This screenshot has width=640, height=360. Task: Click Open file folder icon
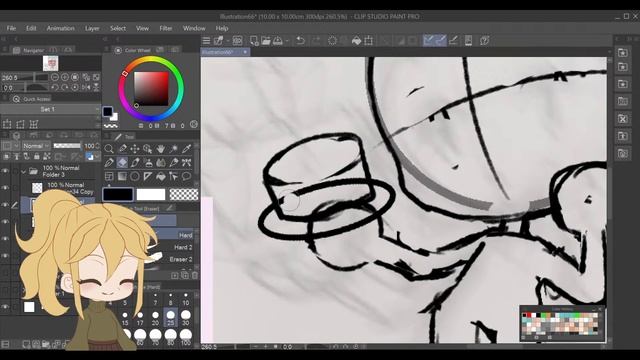(x=266, y=40)
